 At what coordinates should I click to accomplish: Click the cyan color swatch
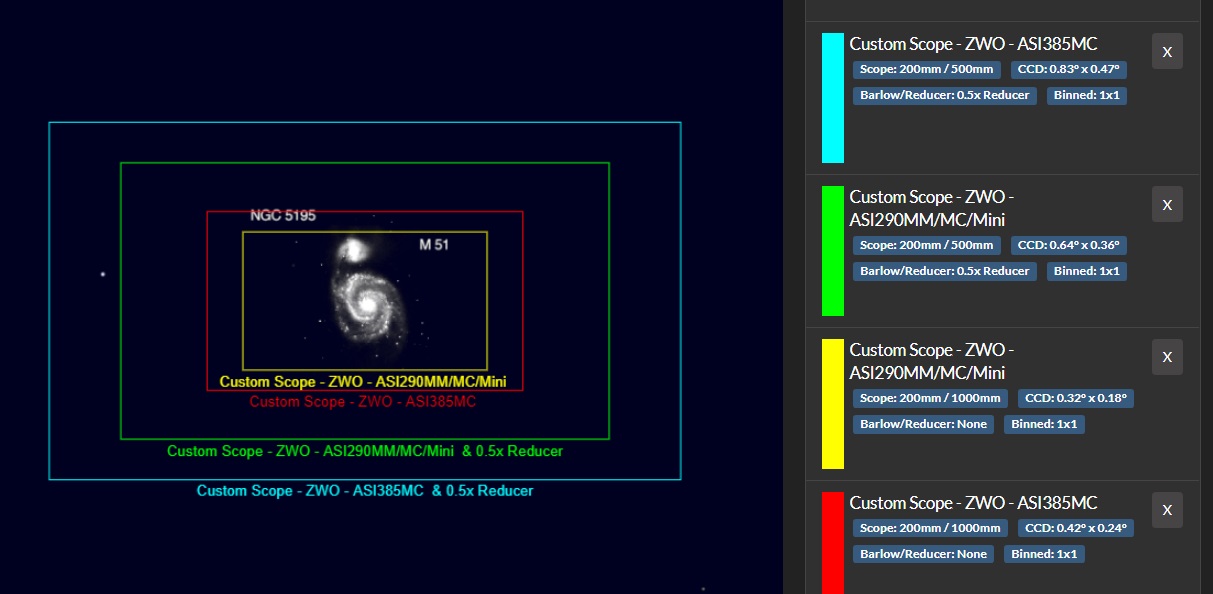(x=833, y=98)
